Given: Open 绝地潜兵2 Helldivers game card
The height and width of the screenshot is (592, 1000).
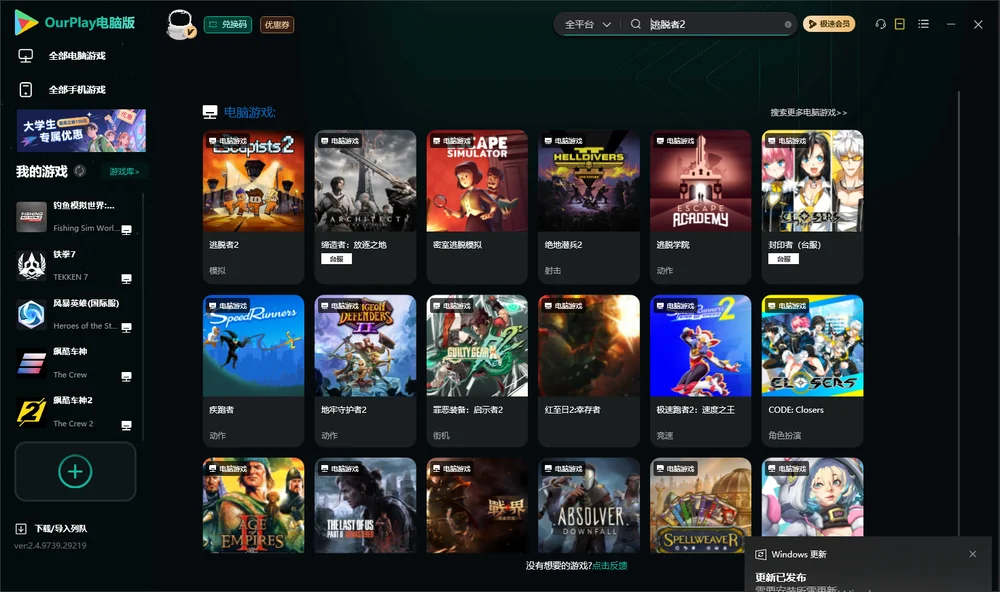Looking at the screenshot, I should pyautogui.click(x=589, y=207).
